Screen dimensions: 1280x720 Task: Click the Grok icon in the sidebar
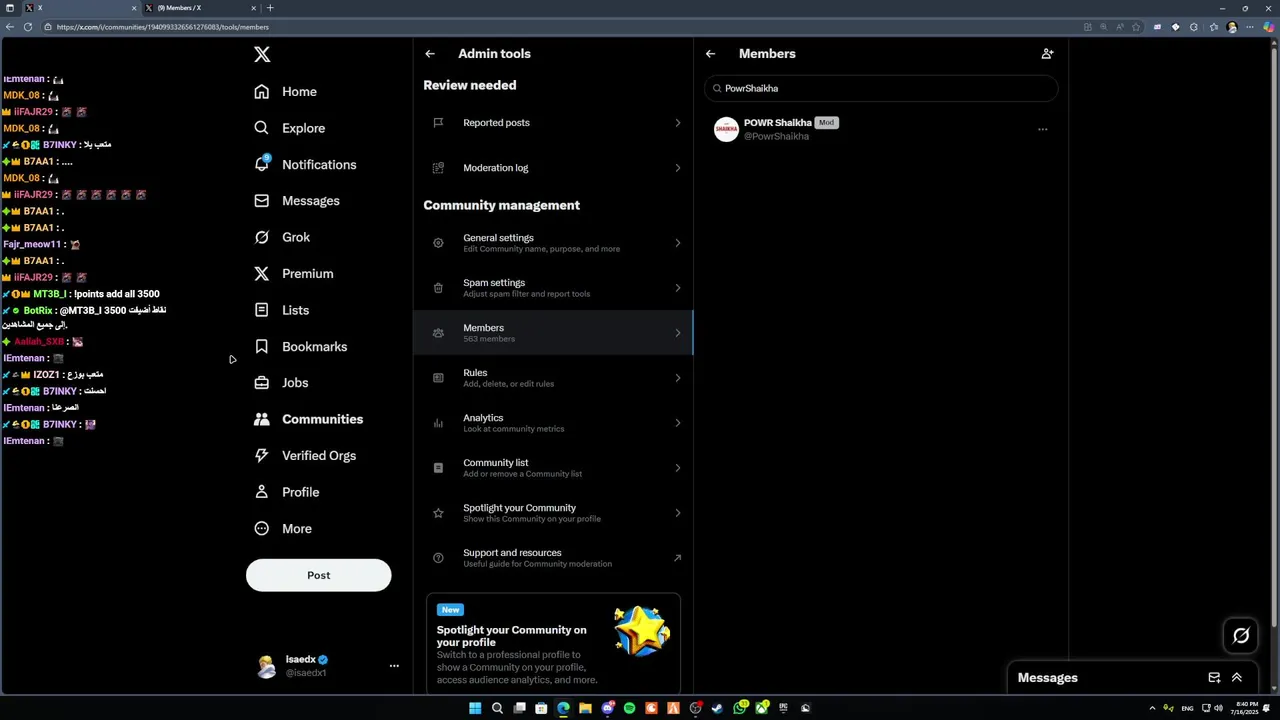pos(262,237)
